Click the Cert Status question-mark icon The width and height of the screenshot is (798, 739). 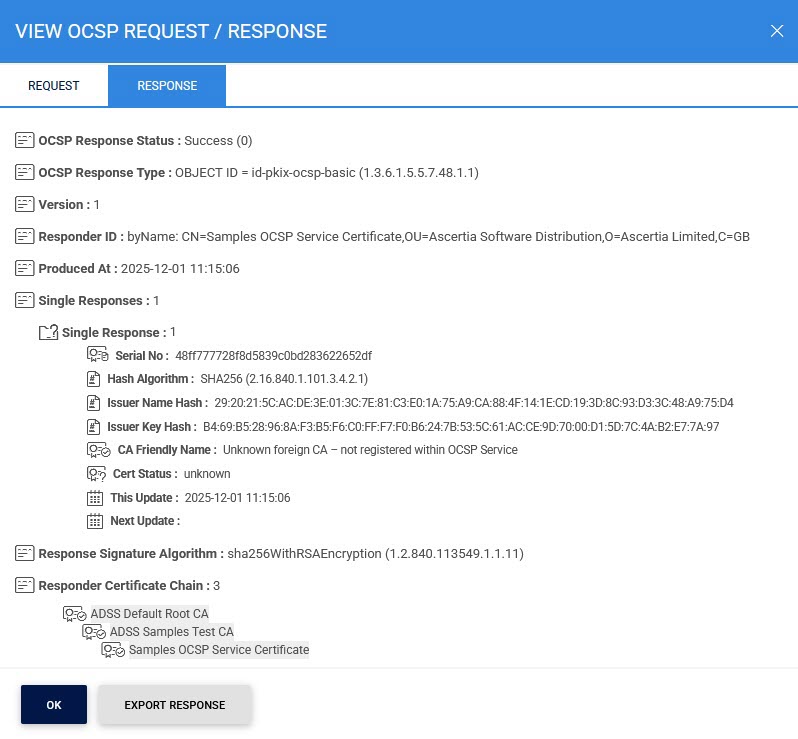(x=97, y=474)
